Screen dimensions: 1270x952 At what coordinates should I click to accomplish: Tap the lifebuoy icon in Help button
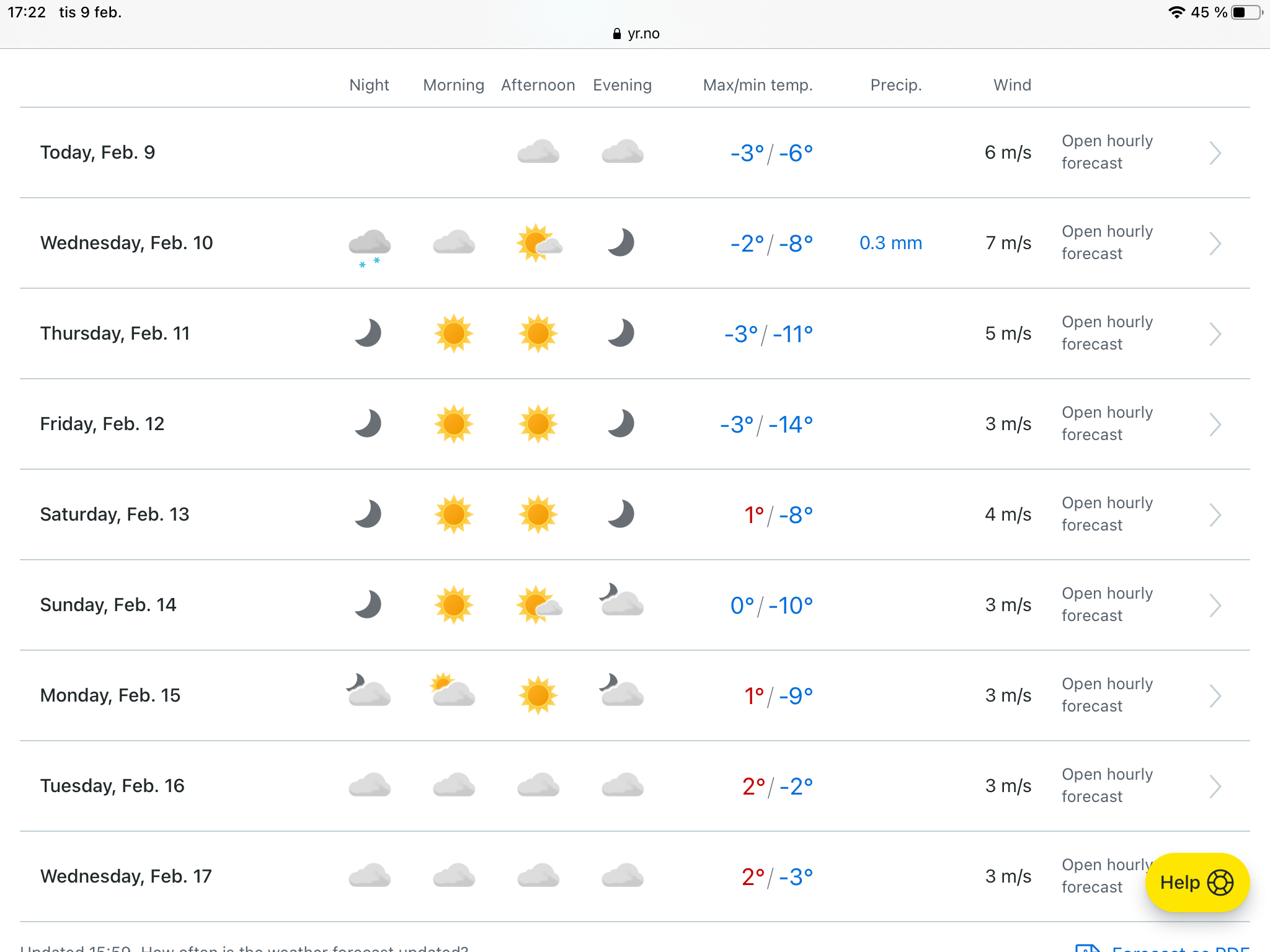1220,883
